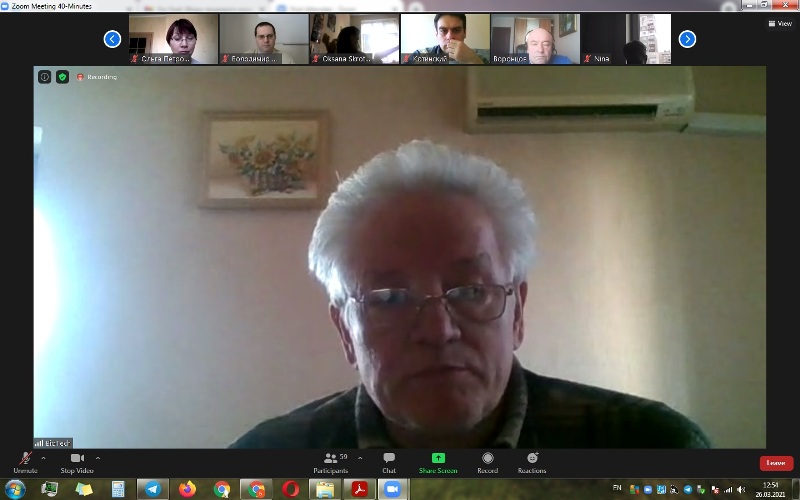Launch Firefox from taskbar
Screen dimensions: 800x500
pyautogui.click(x=187, y=490)
